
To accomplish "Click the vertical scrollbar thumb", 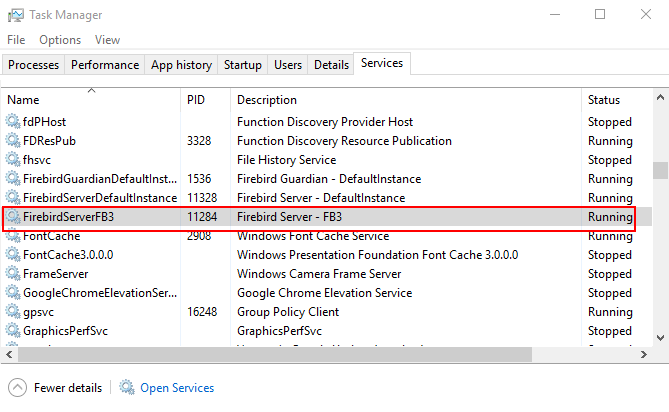I will tap(660, 171).
